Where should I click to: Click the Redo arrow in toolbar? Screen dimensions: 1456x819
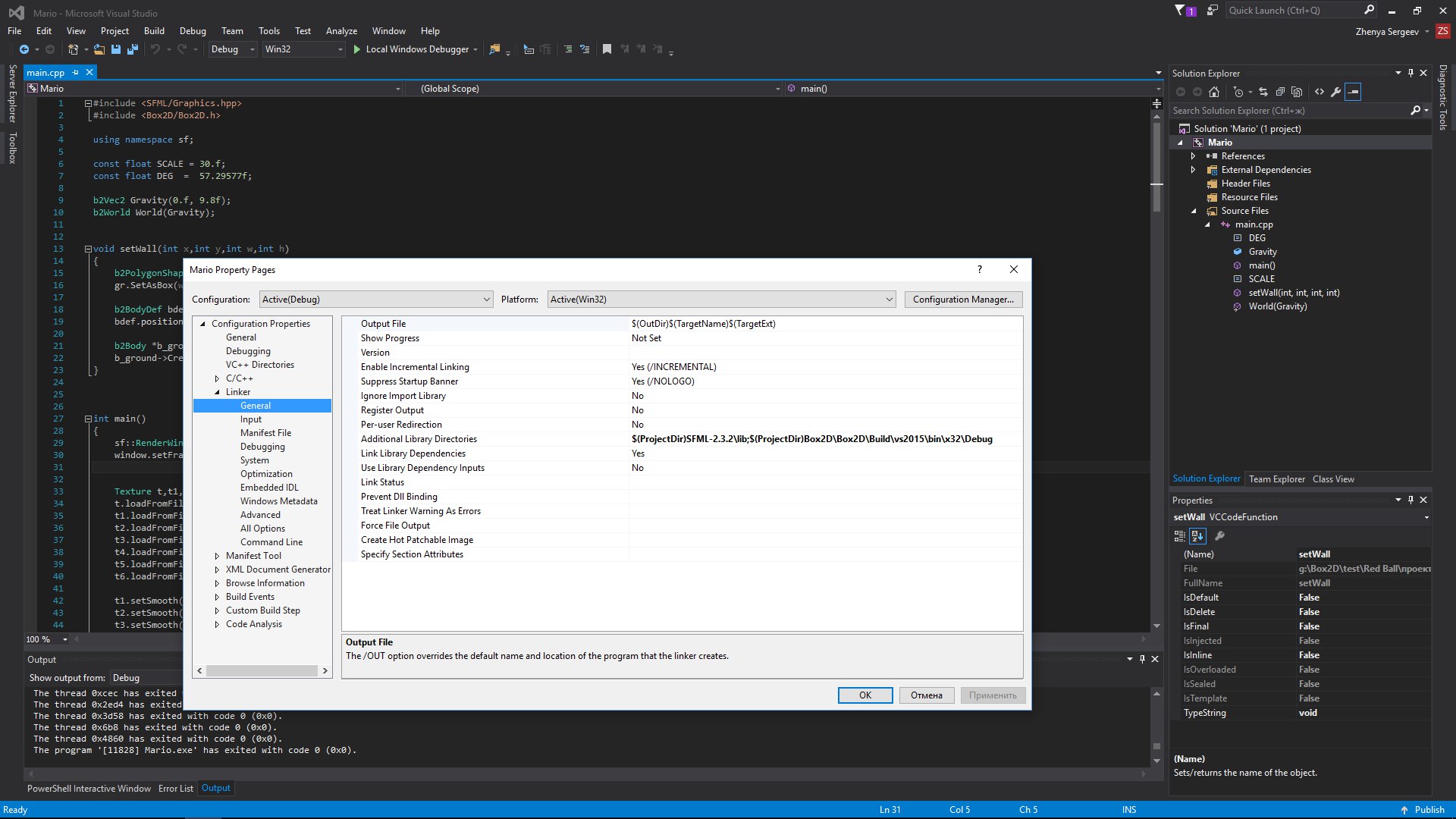coord(182,49)
